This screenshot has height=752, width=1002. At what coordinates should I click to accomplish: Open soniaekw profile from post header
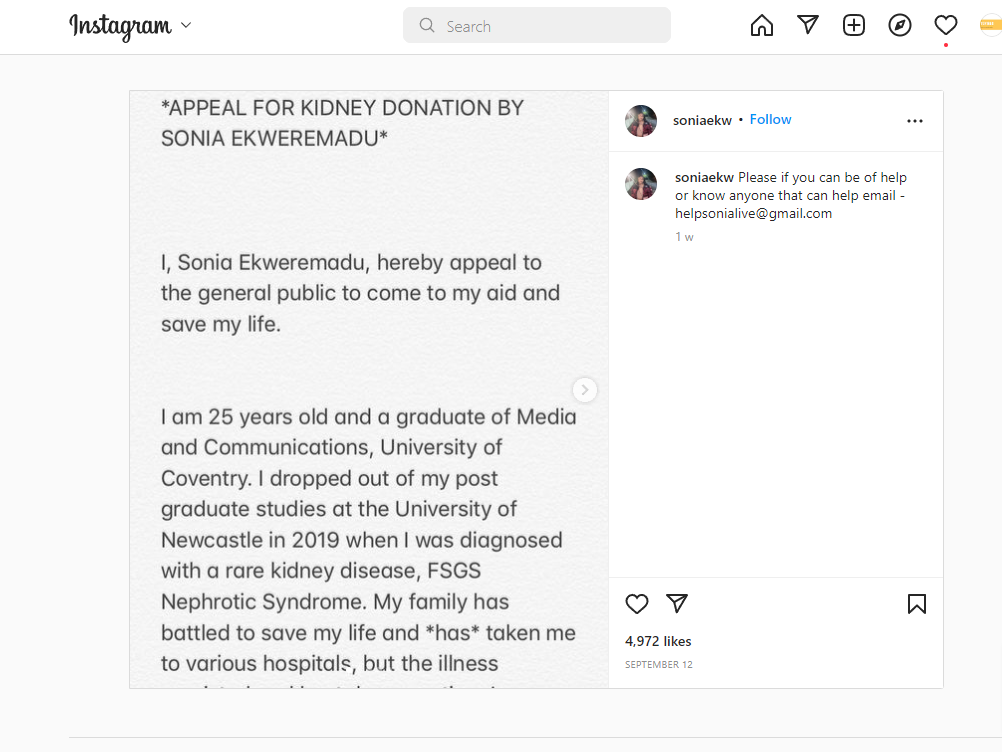(702, 120)
